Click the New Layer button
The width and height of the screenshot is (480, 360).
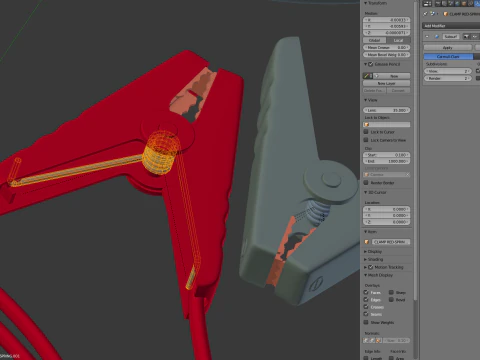coord(387,83)
